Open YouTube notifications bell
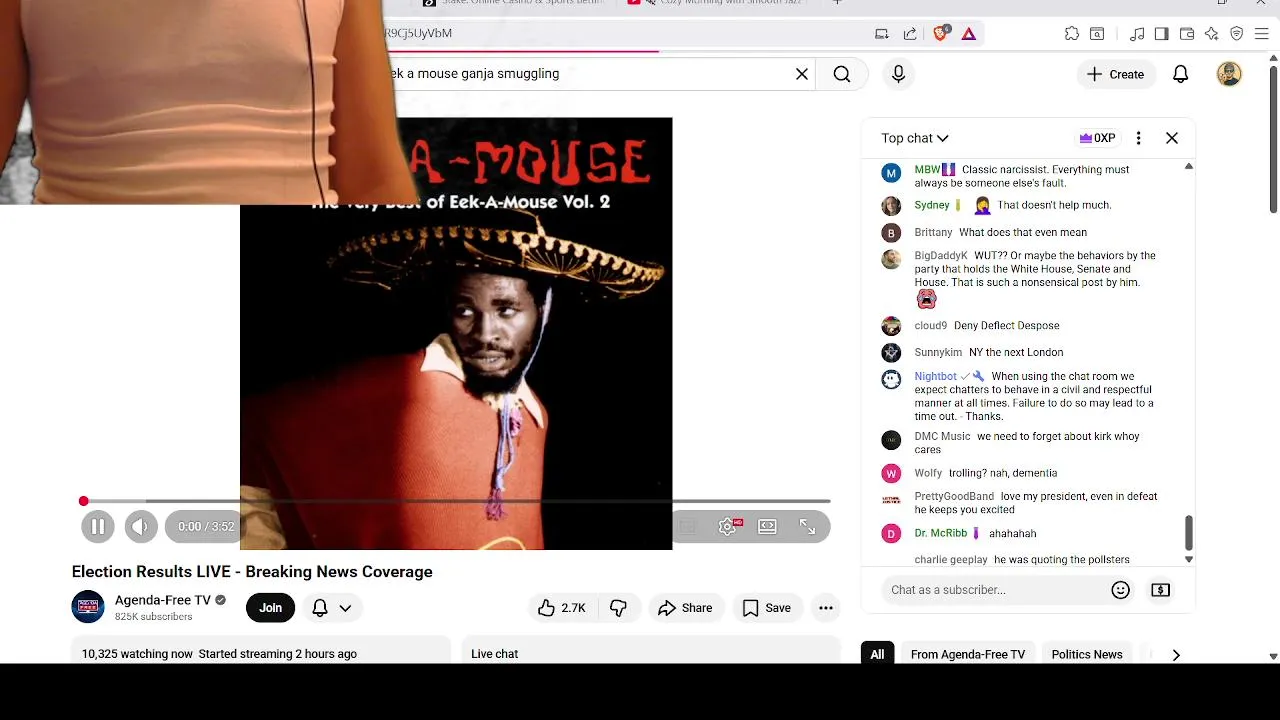Viewport: 1280px width, 720px height. (1181, 74)
